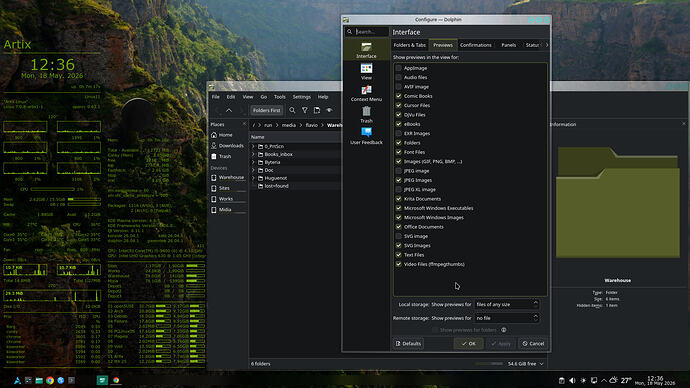Launch Chrome from the taskbar pinned icons
The width and height of the screenshot is (690, 388).
click(50, 381)
